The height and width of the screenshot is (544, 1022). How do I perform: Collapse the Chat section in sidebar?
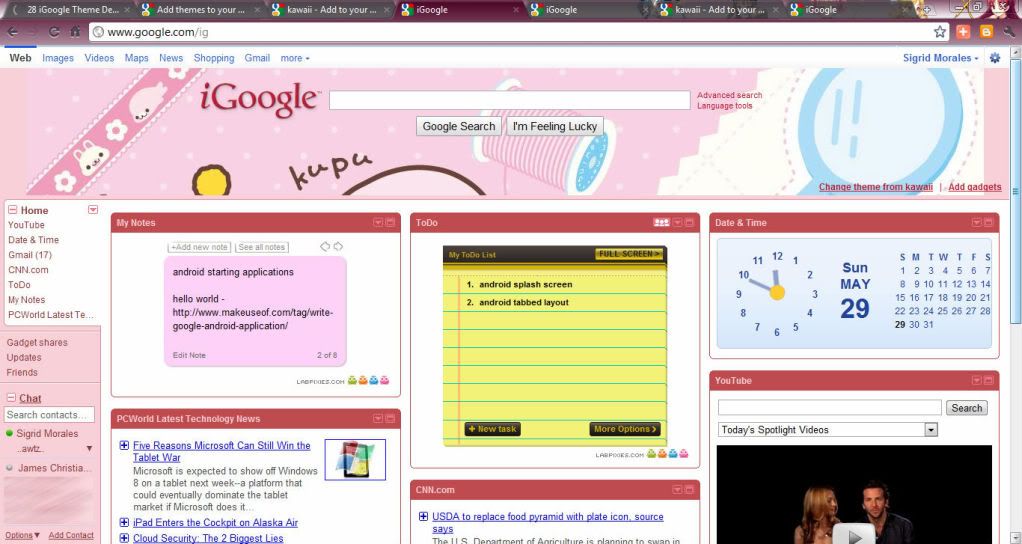[11, 398]
